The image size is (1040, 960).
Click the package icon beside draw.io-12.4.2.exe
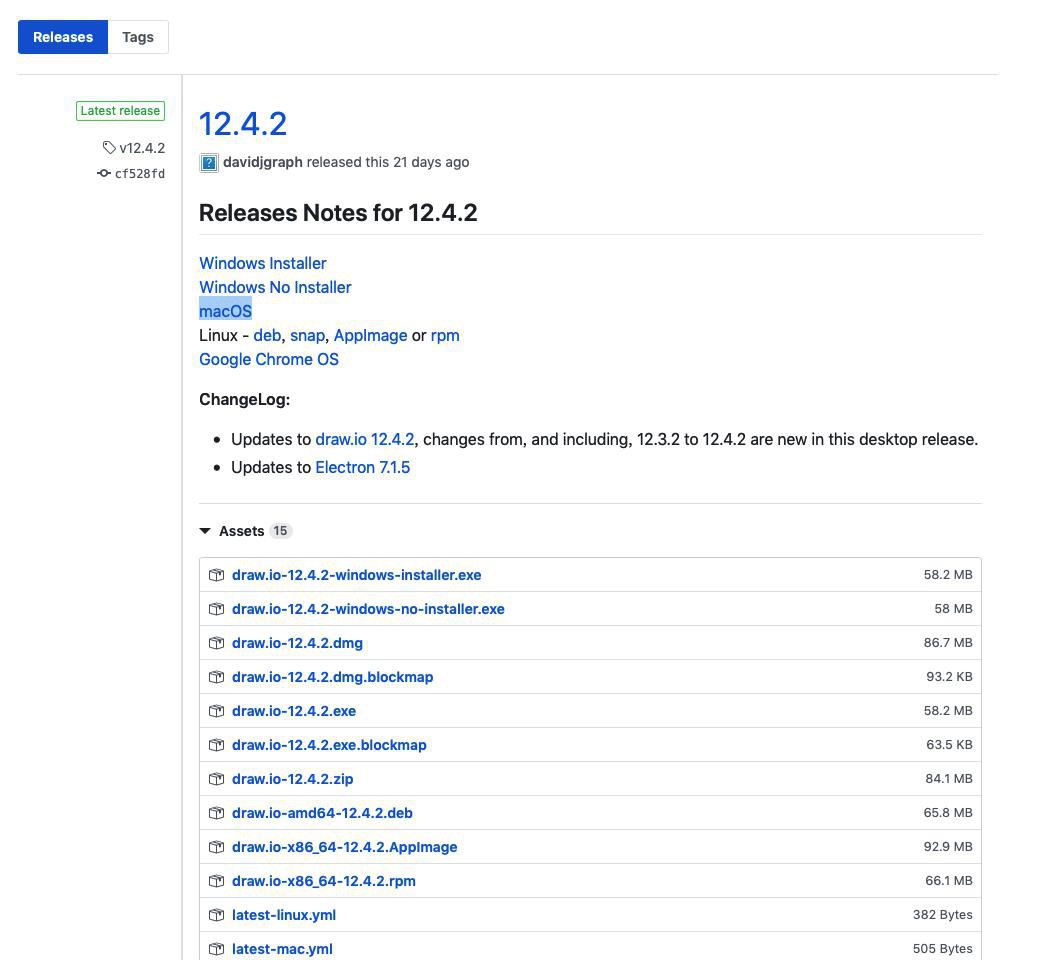click(x=216, y=711)
